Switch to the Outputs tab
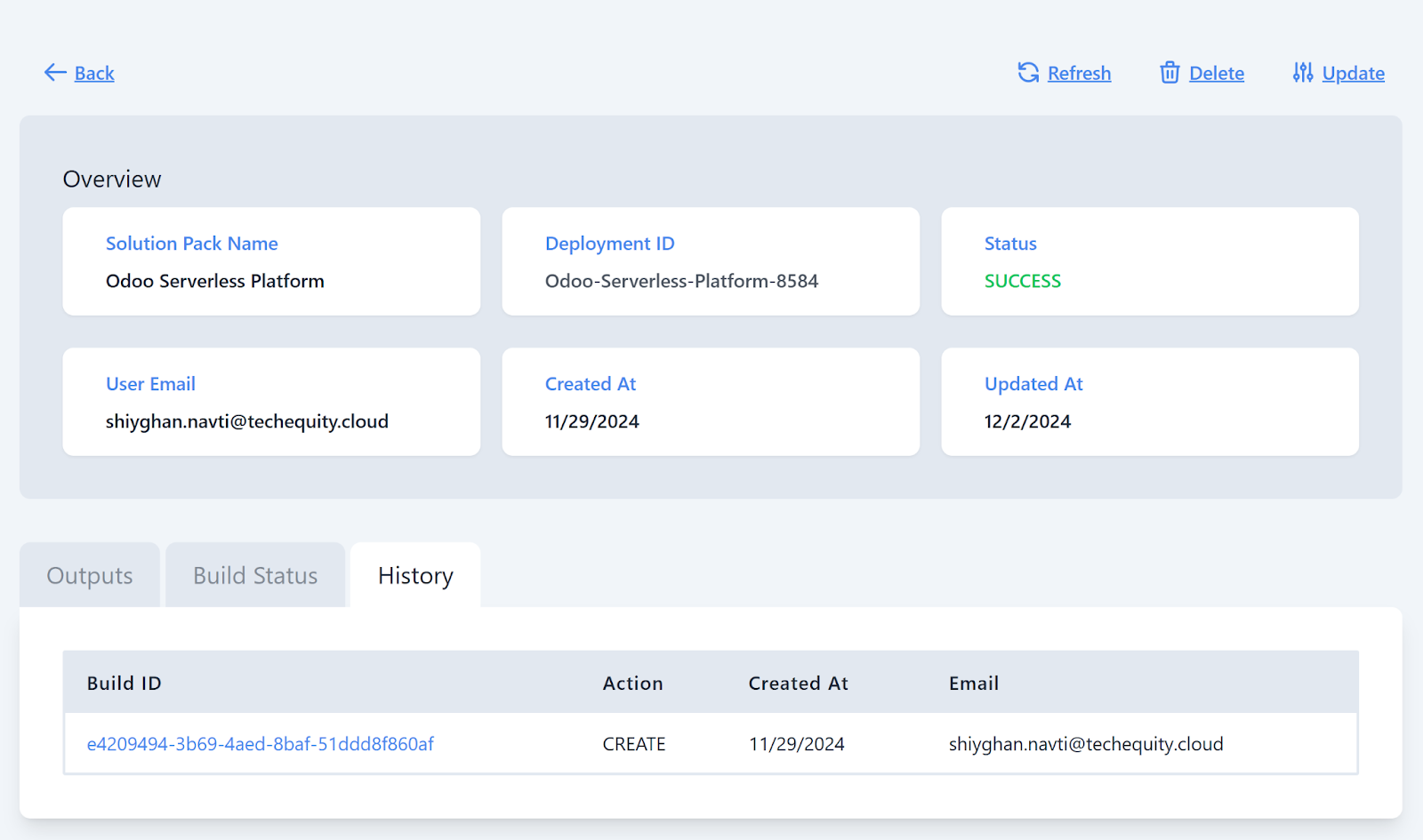 coord(90,575)
